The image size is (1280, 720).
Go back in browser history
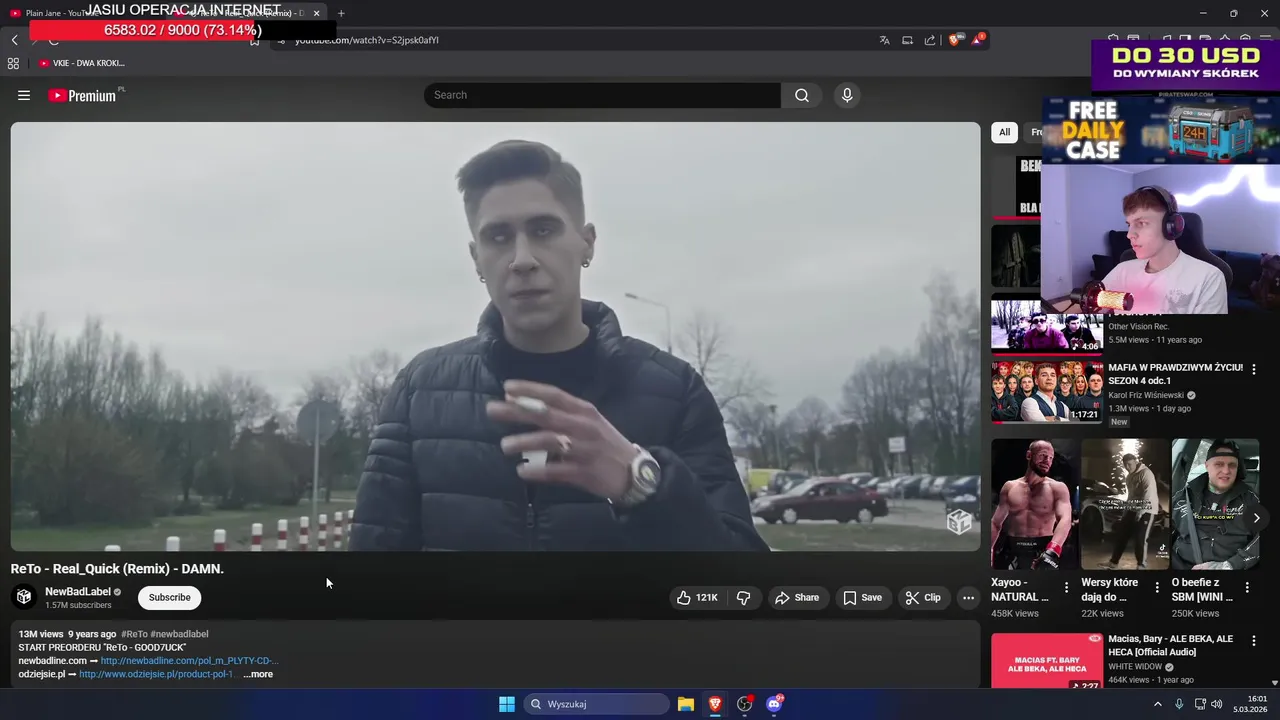click(14, 40)
